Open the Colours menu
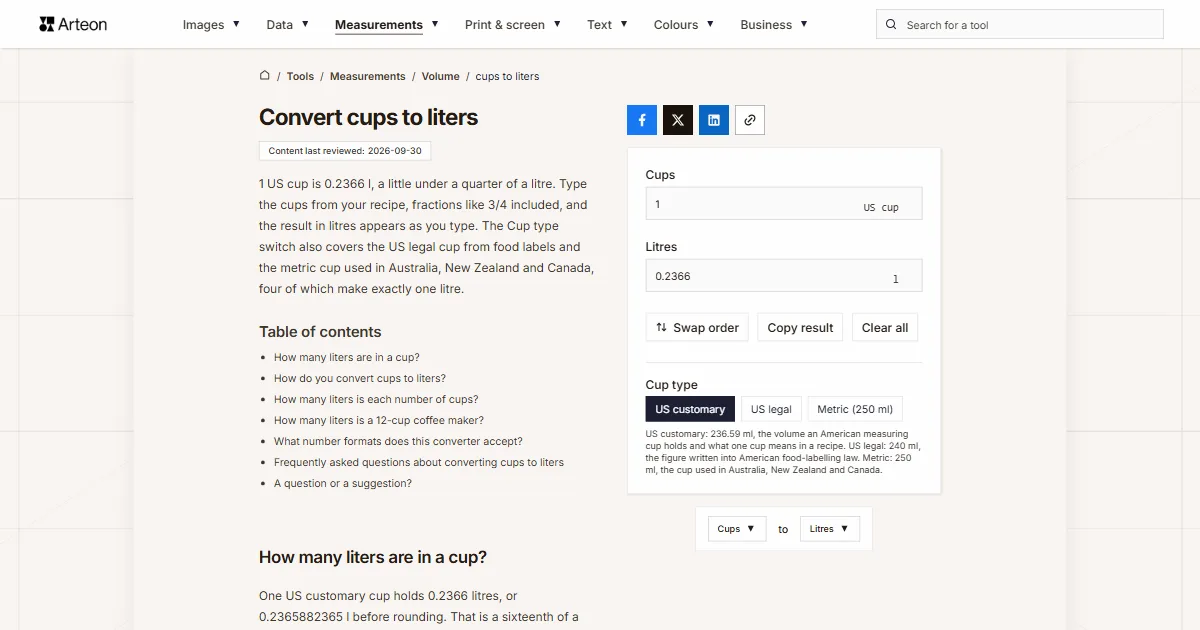Screen dimensions: 1200x630 684,24
